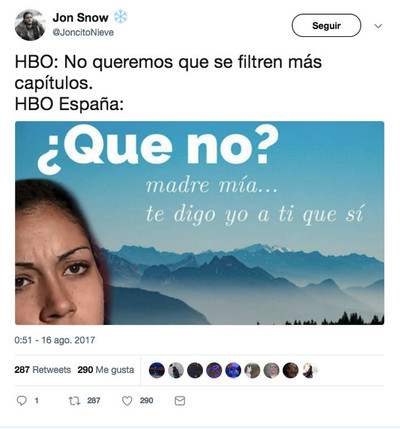Send tweet via envelope message icon

(180, 400)
